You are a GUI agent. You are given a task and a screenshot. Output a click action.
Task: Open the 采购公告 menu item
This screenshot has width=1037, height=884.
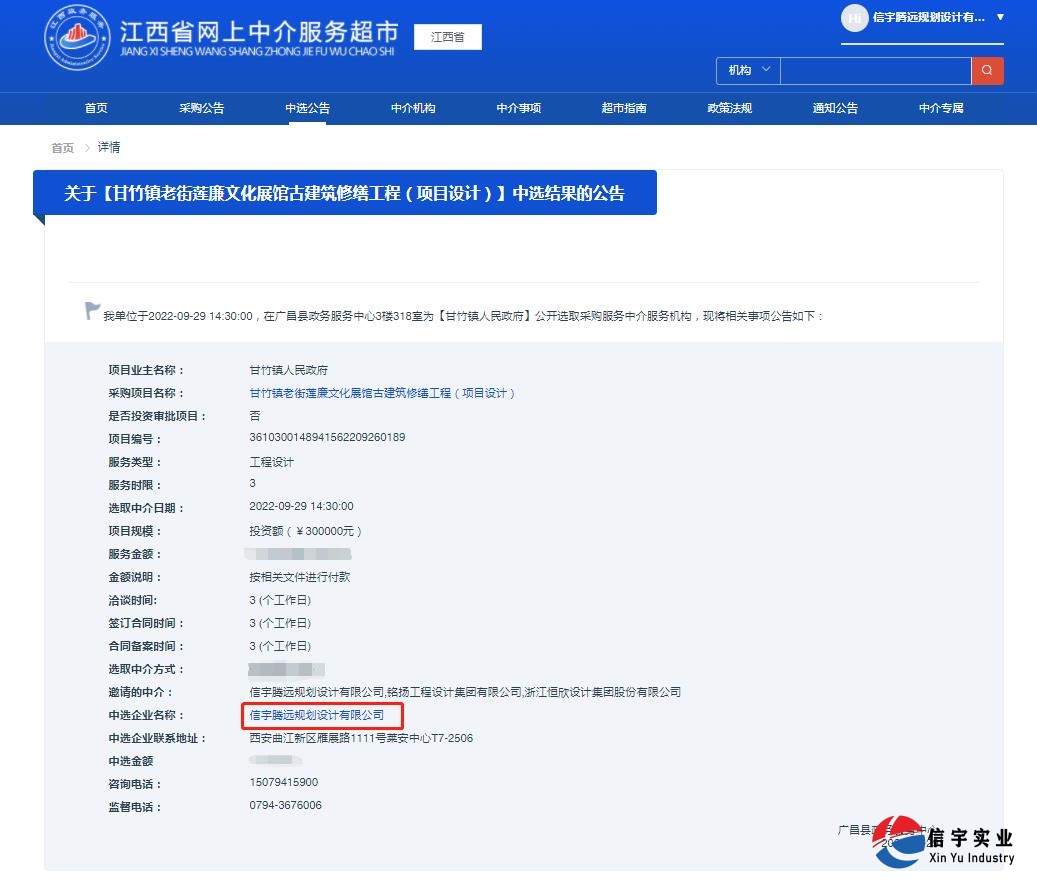(201, 108)
